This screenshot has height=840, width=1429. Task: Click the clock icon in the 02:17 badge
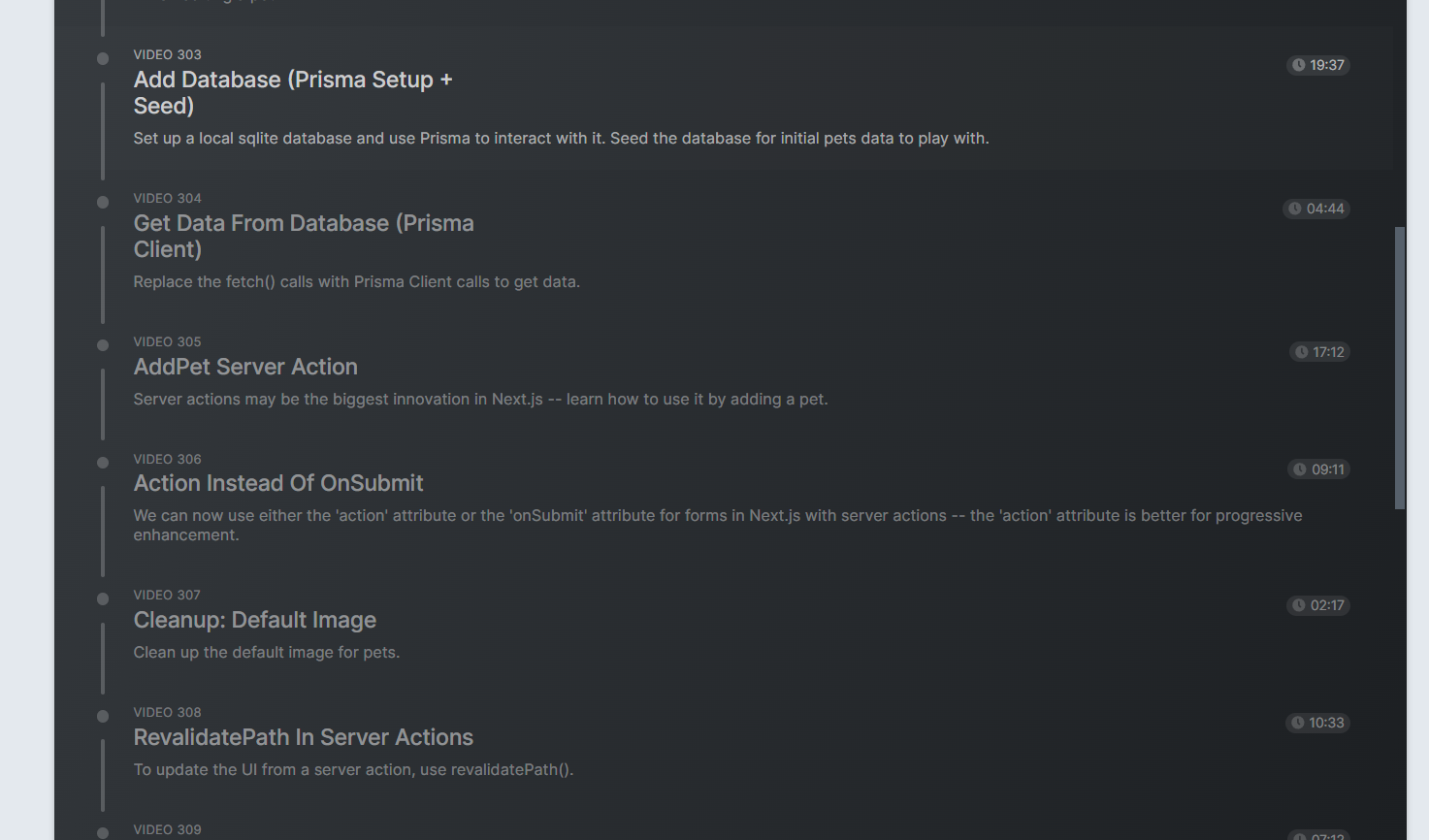[x=1298, y=605]
